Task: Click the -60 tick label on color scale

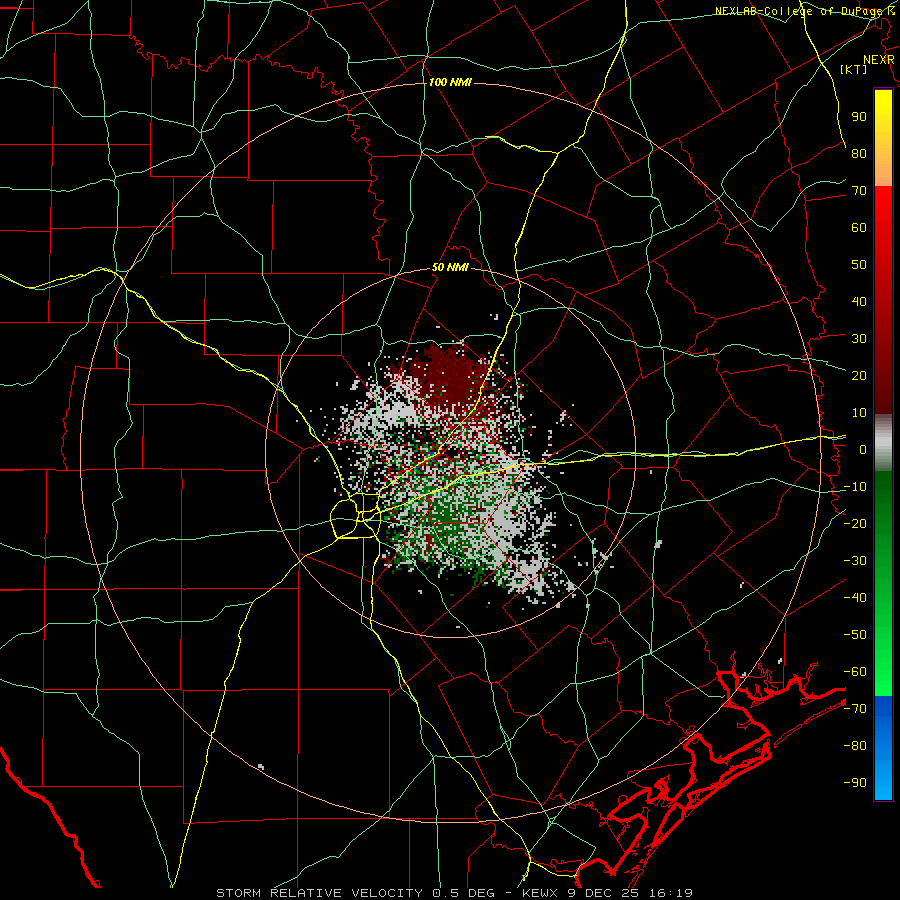Action: 855,672
